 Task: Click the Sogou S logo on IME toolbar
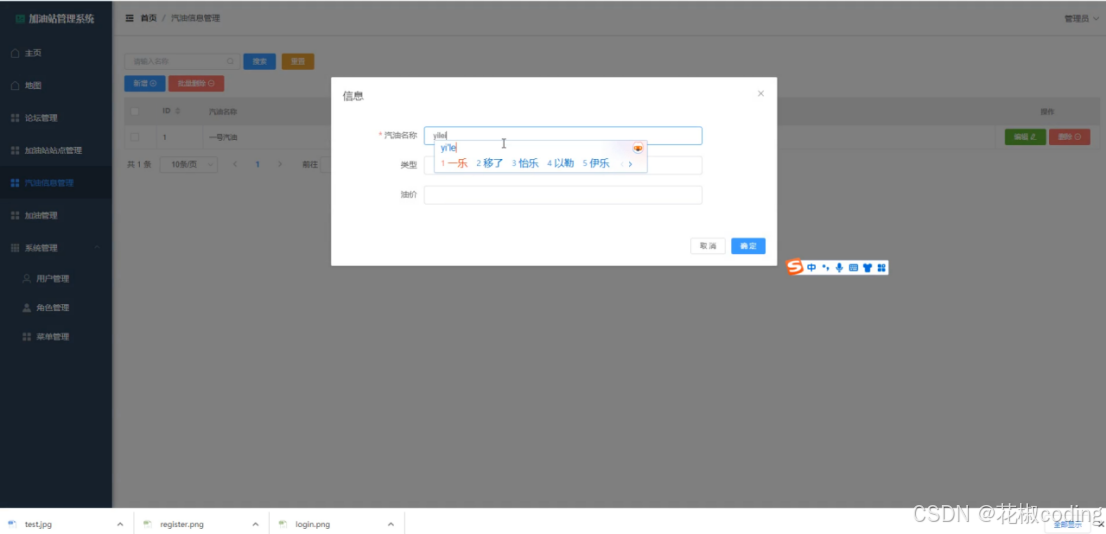click(795, 267)
